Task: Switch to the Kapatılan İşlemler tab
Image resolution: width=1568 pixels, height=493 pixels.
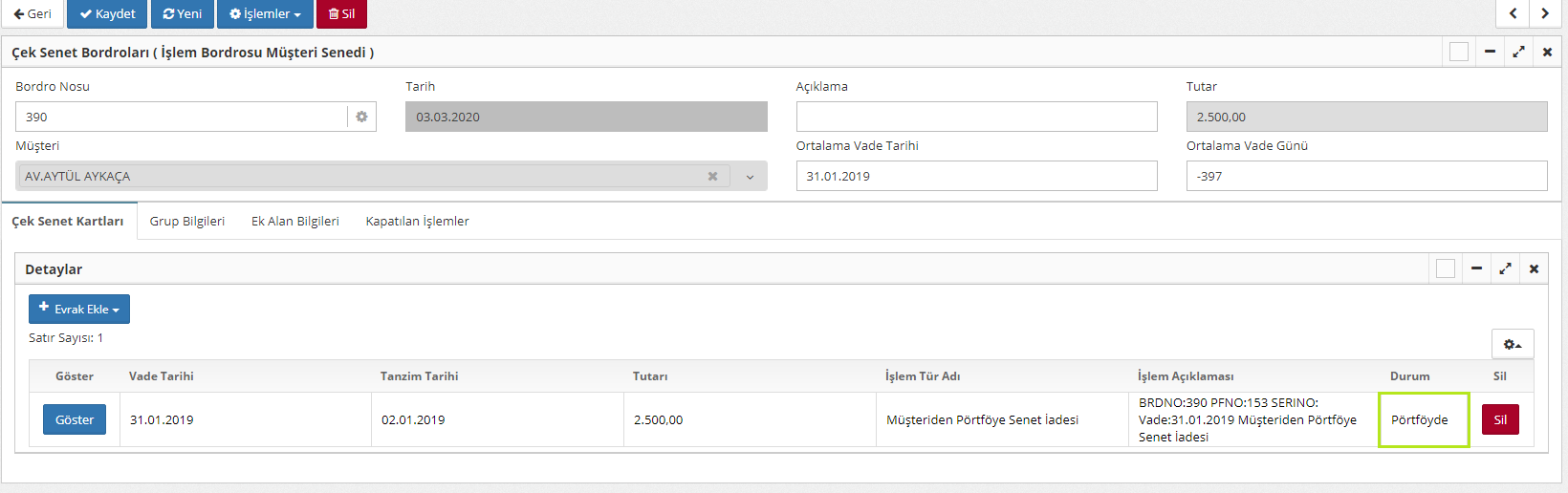Action: pyautogui.click(x=417, y=222)
